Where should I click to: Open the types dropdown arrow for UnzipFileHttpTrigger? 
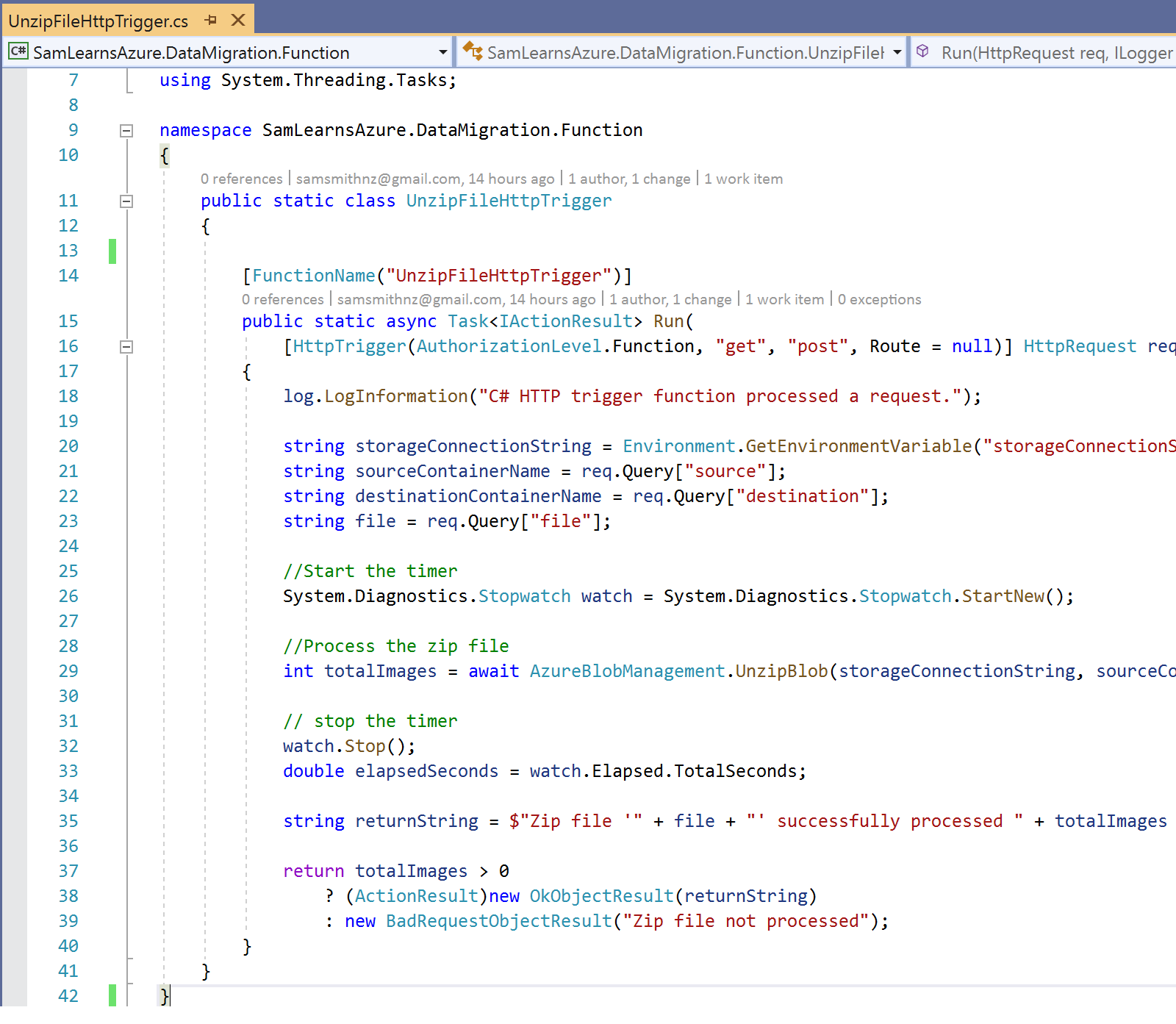click(x=897, y=52)
